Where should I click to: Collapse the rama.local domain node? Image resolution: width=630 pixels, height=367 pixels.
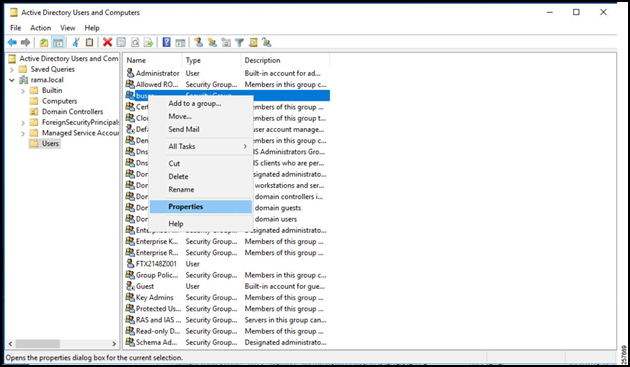(12, 80)
